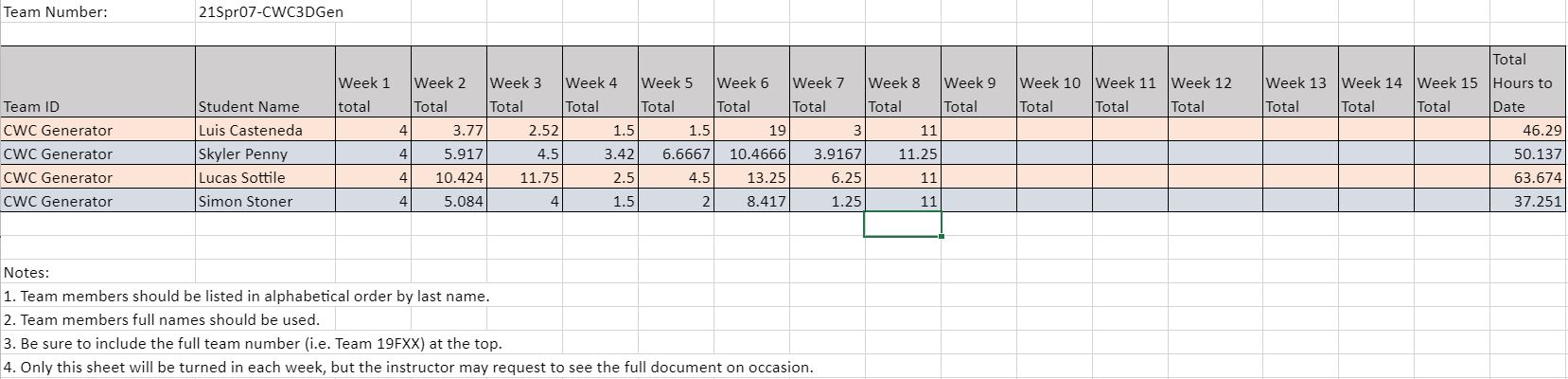Select the Lucas Sottile name cell
1568x379 pixels.
click(x=266, y=177)
